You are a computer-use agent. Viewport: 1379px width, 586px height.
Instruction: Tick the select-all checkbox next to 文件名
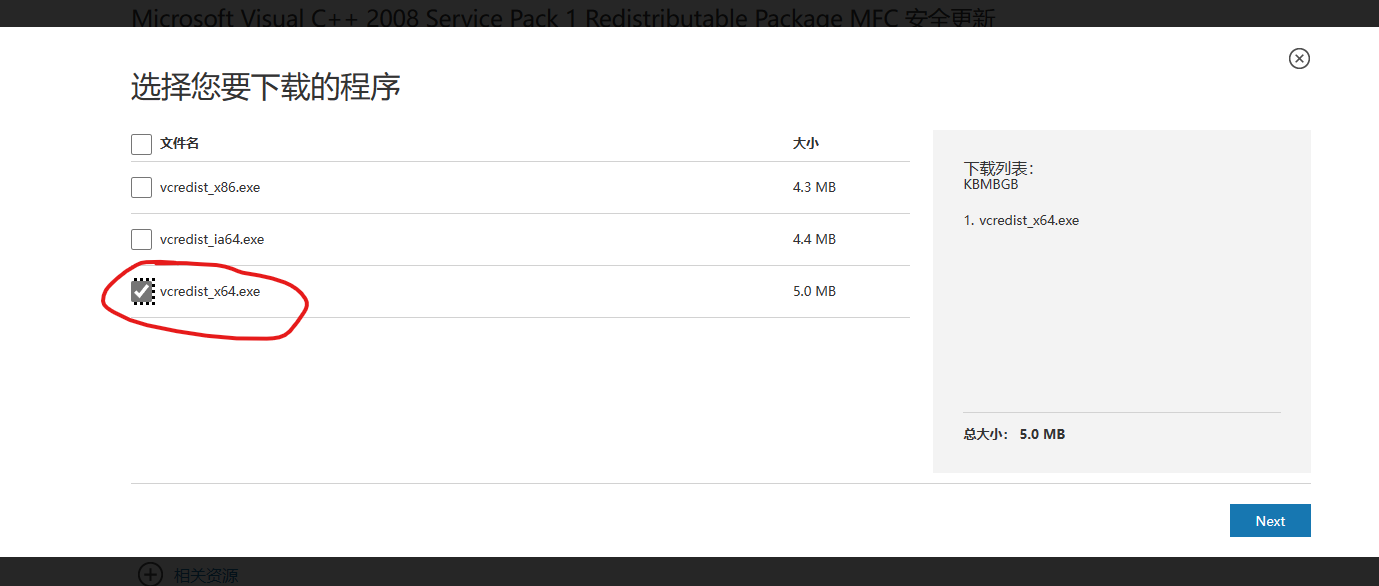point(142,144)
